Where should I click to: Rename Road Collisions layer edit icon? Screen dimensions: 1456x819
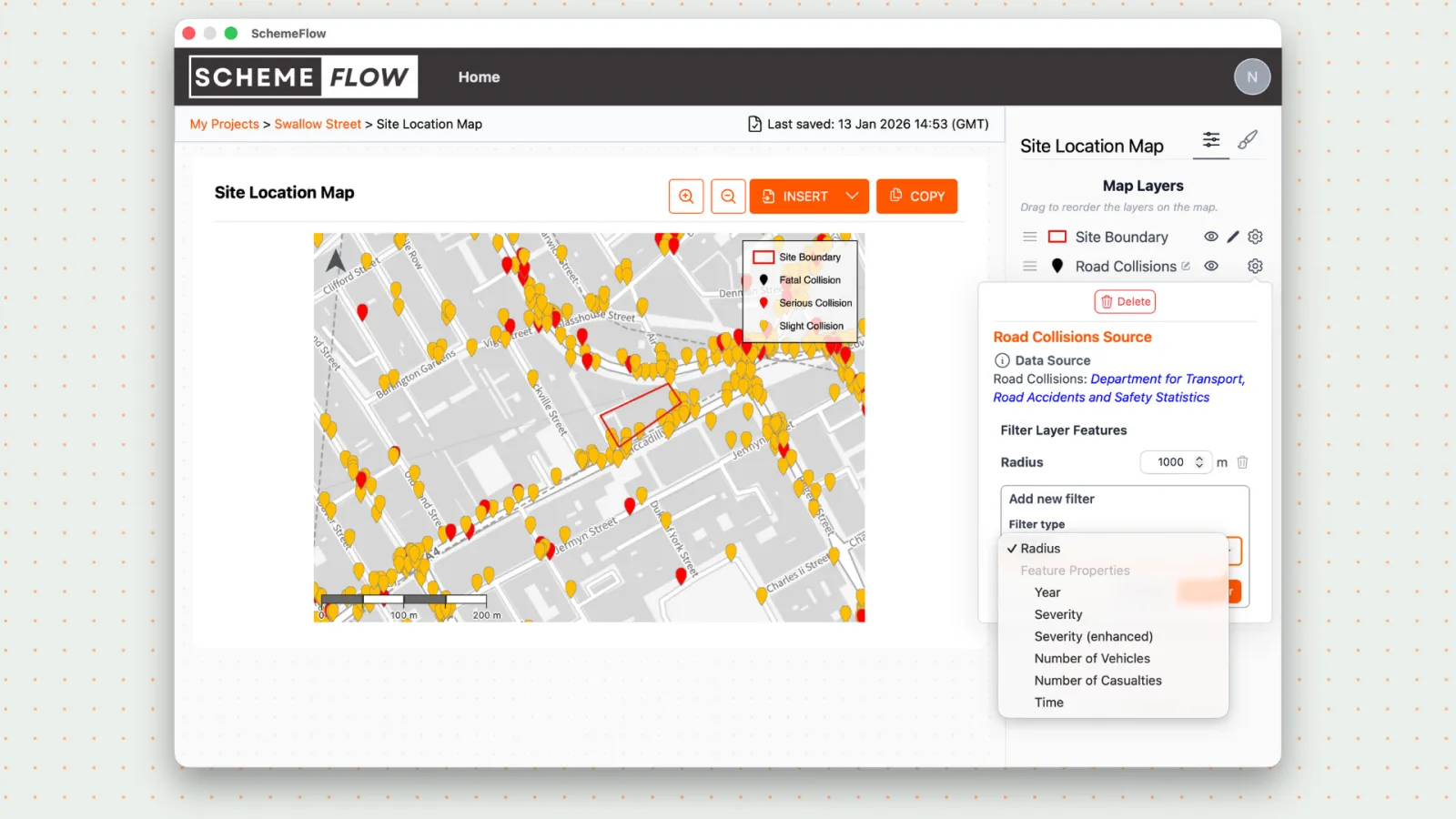click(1186, 267)
